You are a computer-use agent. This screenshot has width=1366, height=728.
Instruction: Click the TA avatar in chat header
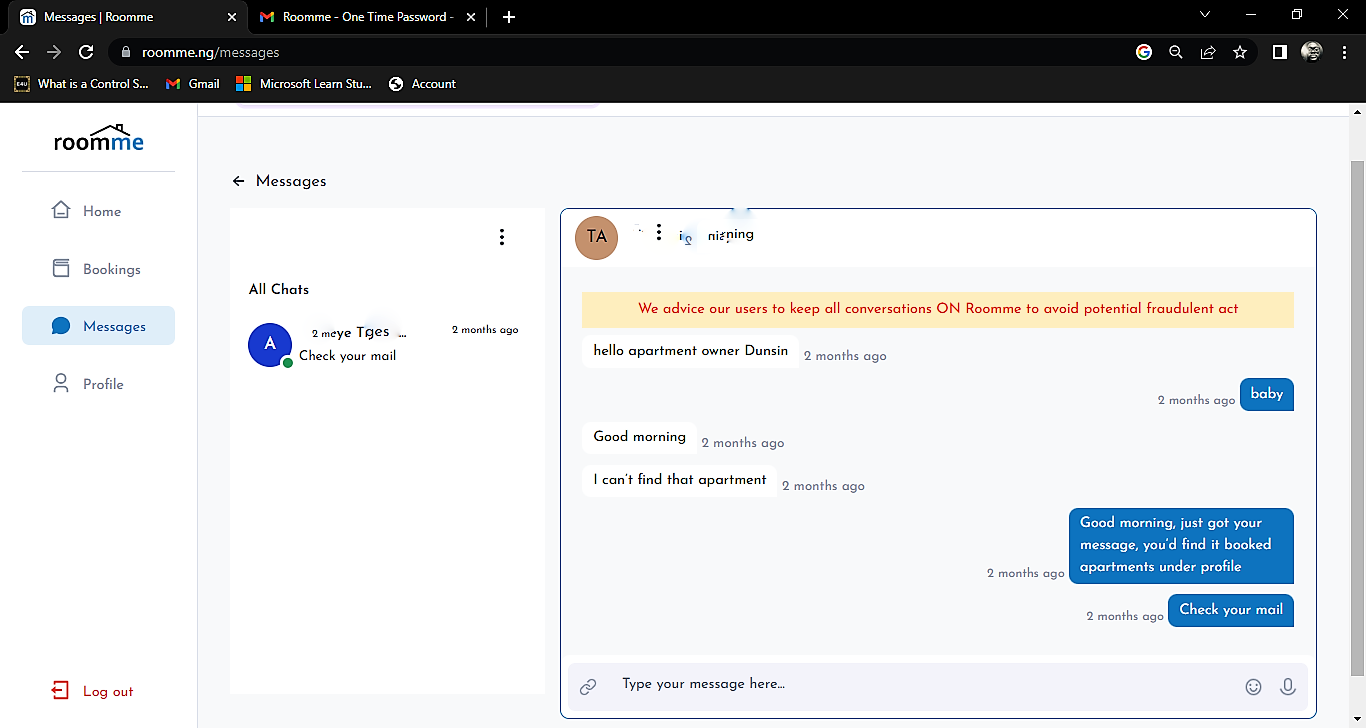596,237
